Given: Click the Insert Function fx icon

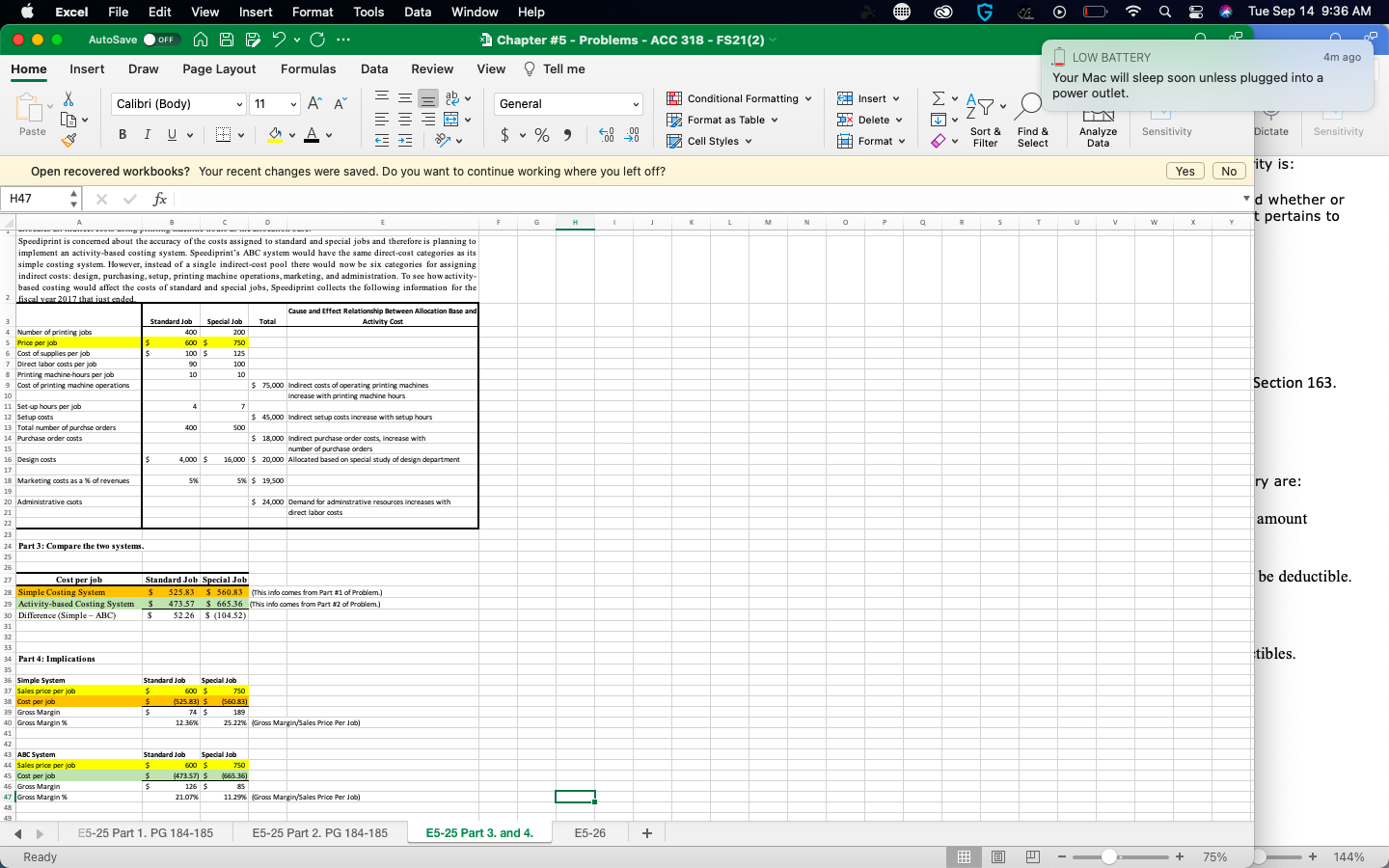Looking at the screenshot, I should (x=160, y=199).
